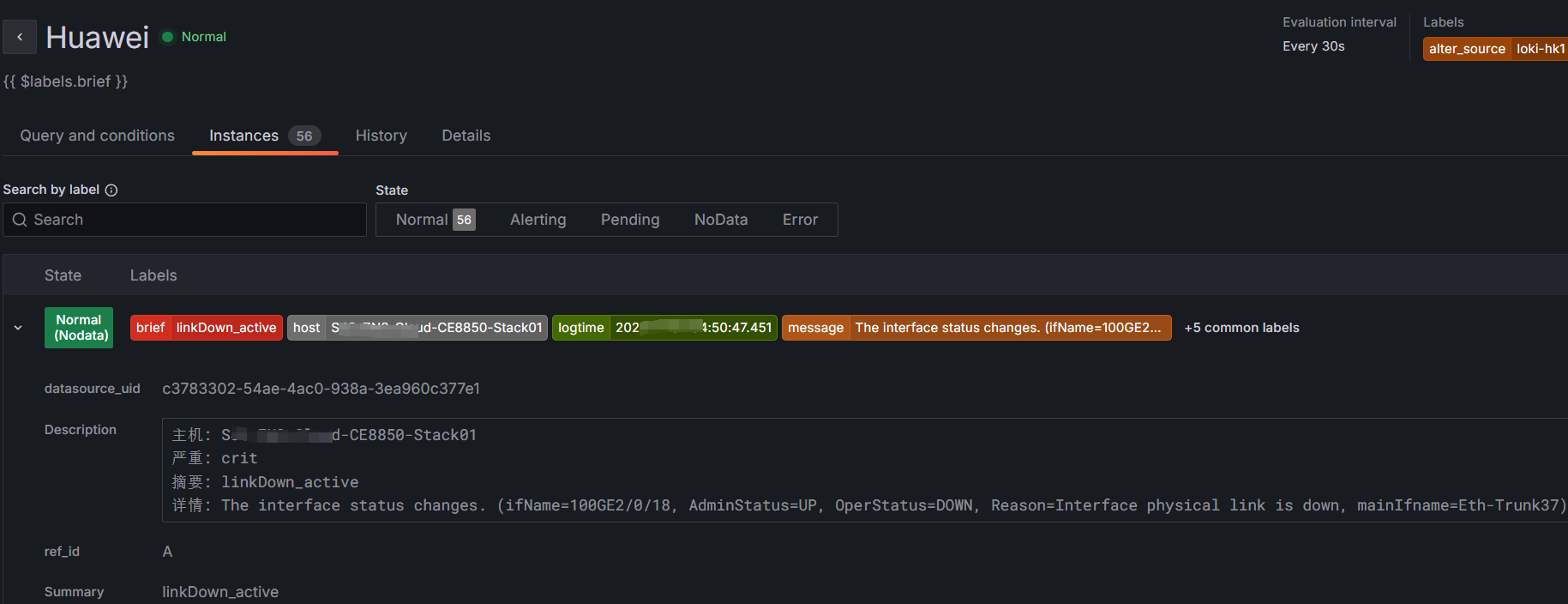Open the Details tab
The width and height of the screenshot is (1568, 604).
tap(466, 136)
